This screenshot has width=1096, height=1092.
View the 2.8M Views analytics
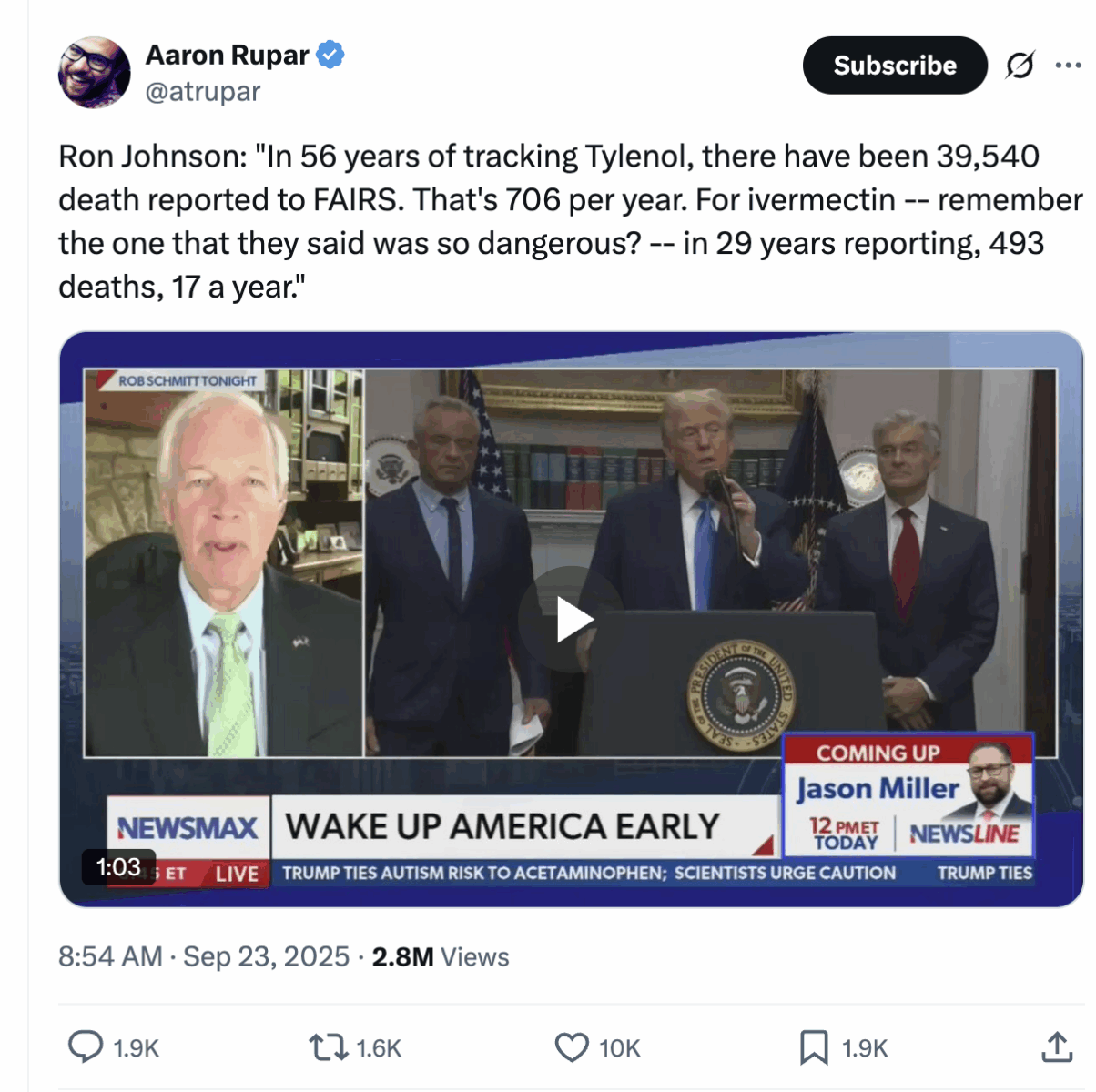click(x=441, y=956)
